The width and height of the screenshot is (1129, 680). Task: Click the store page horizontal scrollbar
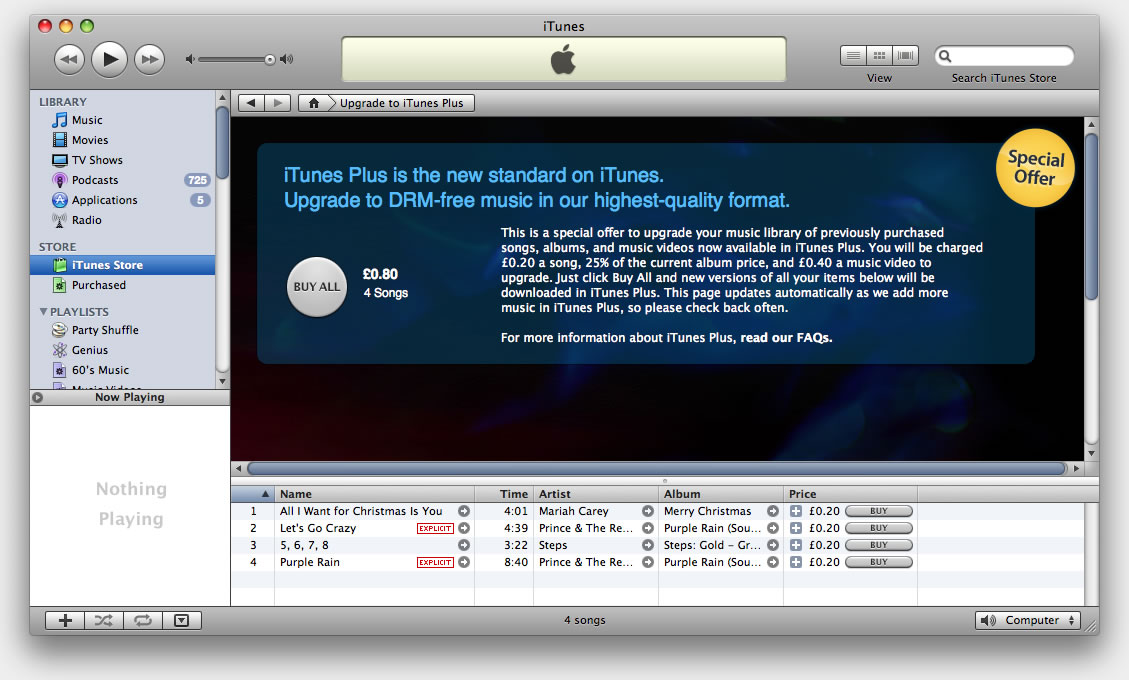(657, 469)
